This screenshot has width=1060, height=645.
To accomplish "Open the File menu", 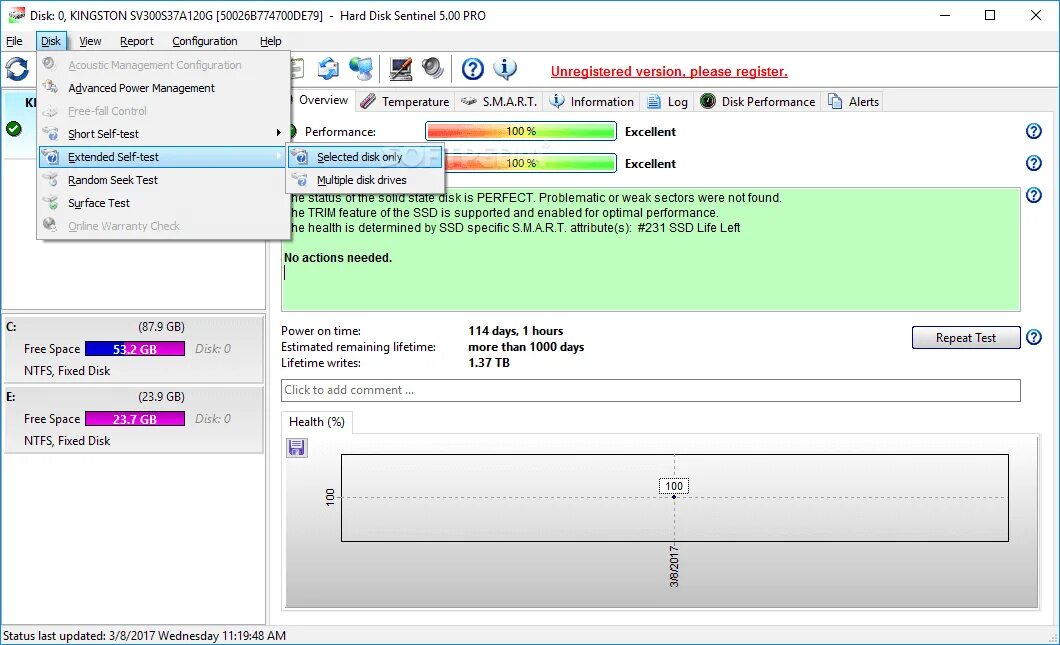I will (x=14, y=41).
